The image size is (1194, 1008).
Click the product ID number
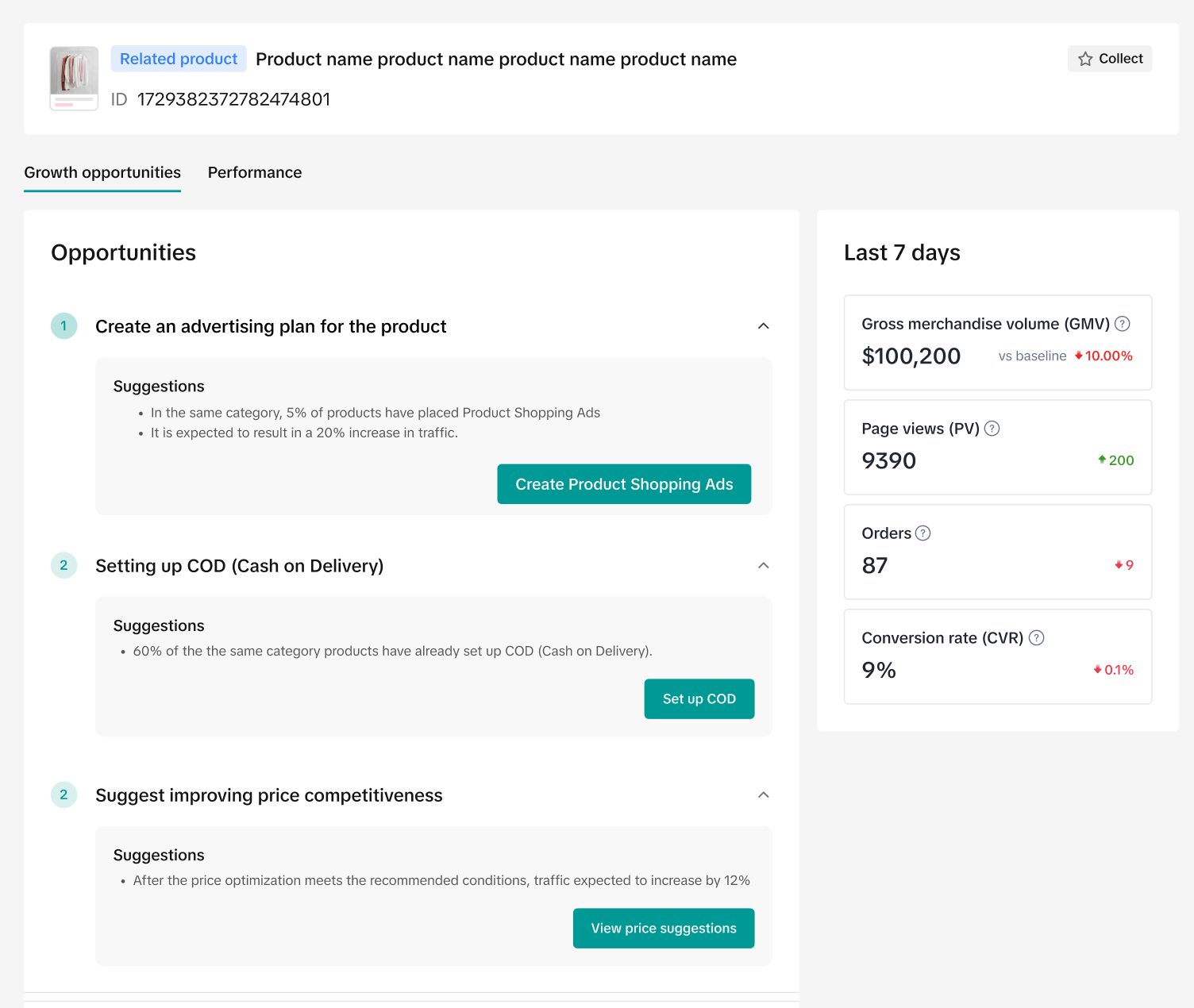tap(233, 99)
